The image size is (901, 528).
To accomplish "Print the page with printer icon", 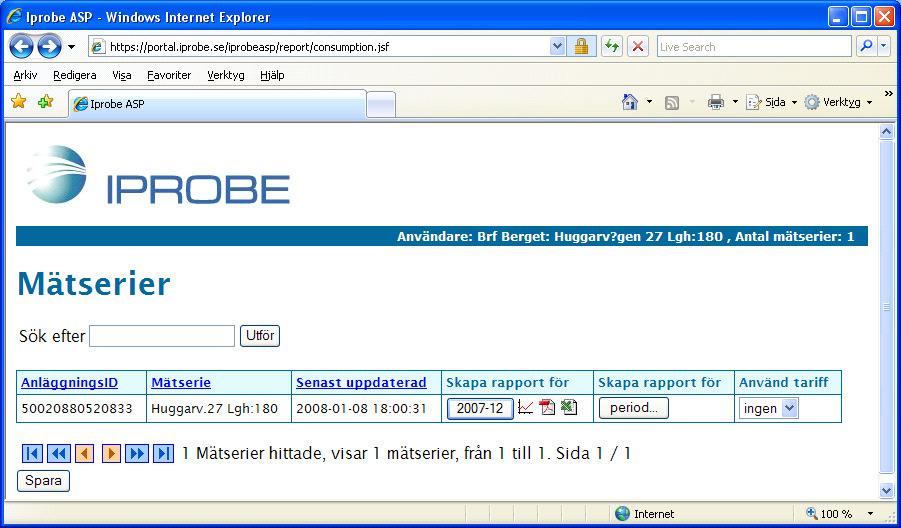I will tap(716, 102).
